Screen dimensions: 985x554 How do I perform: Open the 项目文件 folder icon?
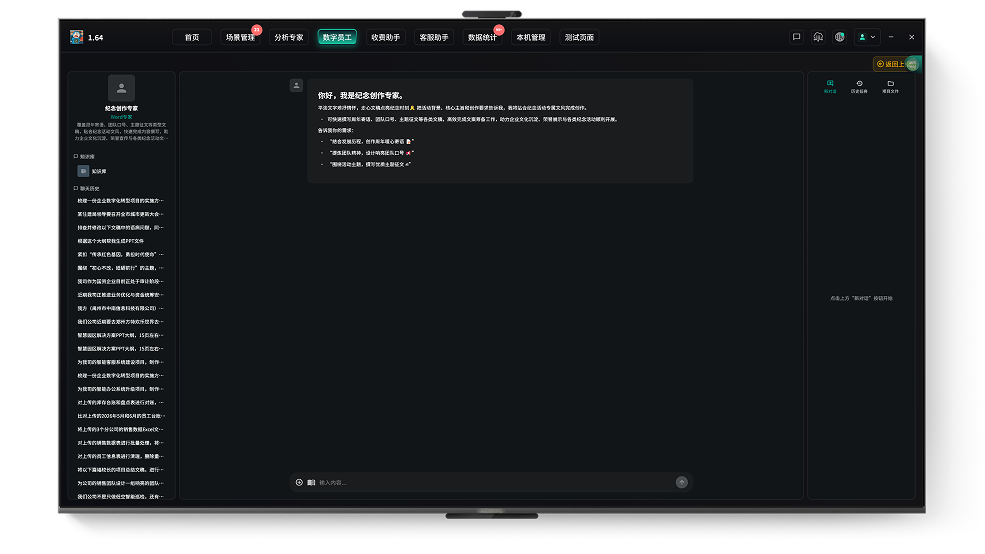890,87
